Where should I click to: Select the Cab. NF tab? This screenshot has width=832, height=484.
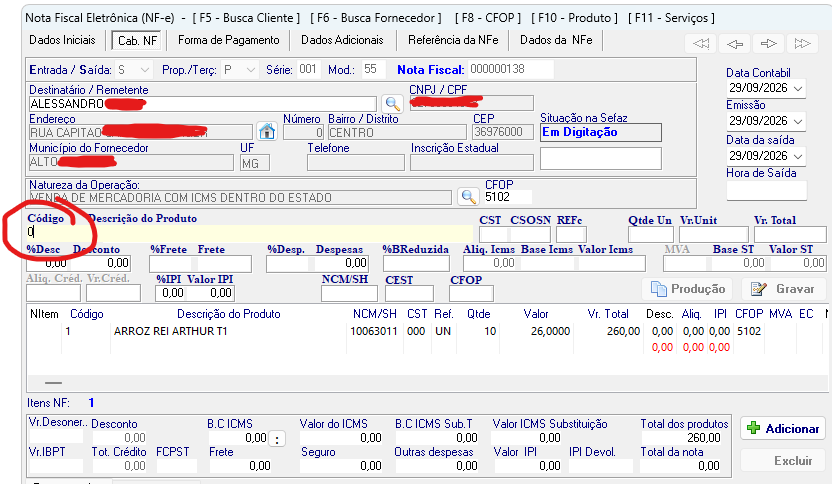(137, 41)
